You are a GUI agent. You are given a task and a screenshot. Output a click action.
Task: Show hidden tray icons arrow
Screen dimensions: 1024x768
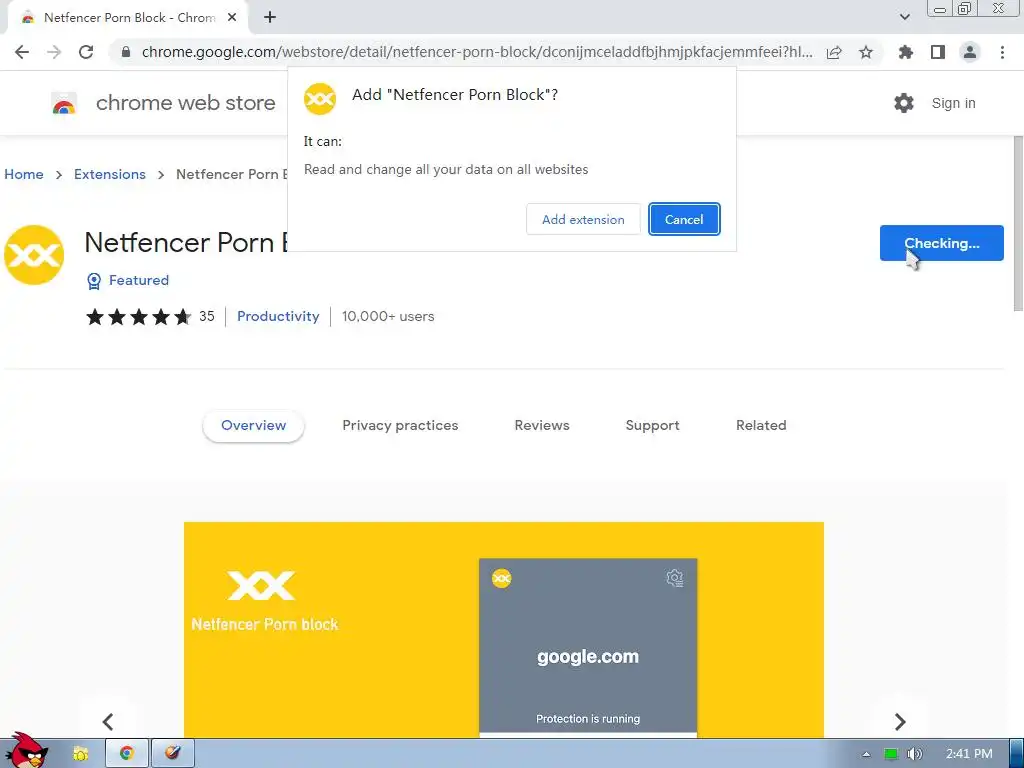pyautogui.click(x=866, y=754)
